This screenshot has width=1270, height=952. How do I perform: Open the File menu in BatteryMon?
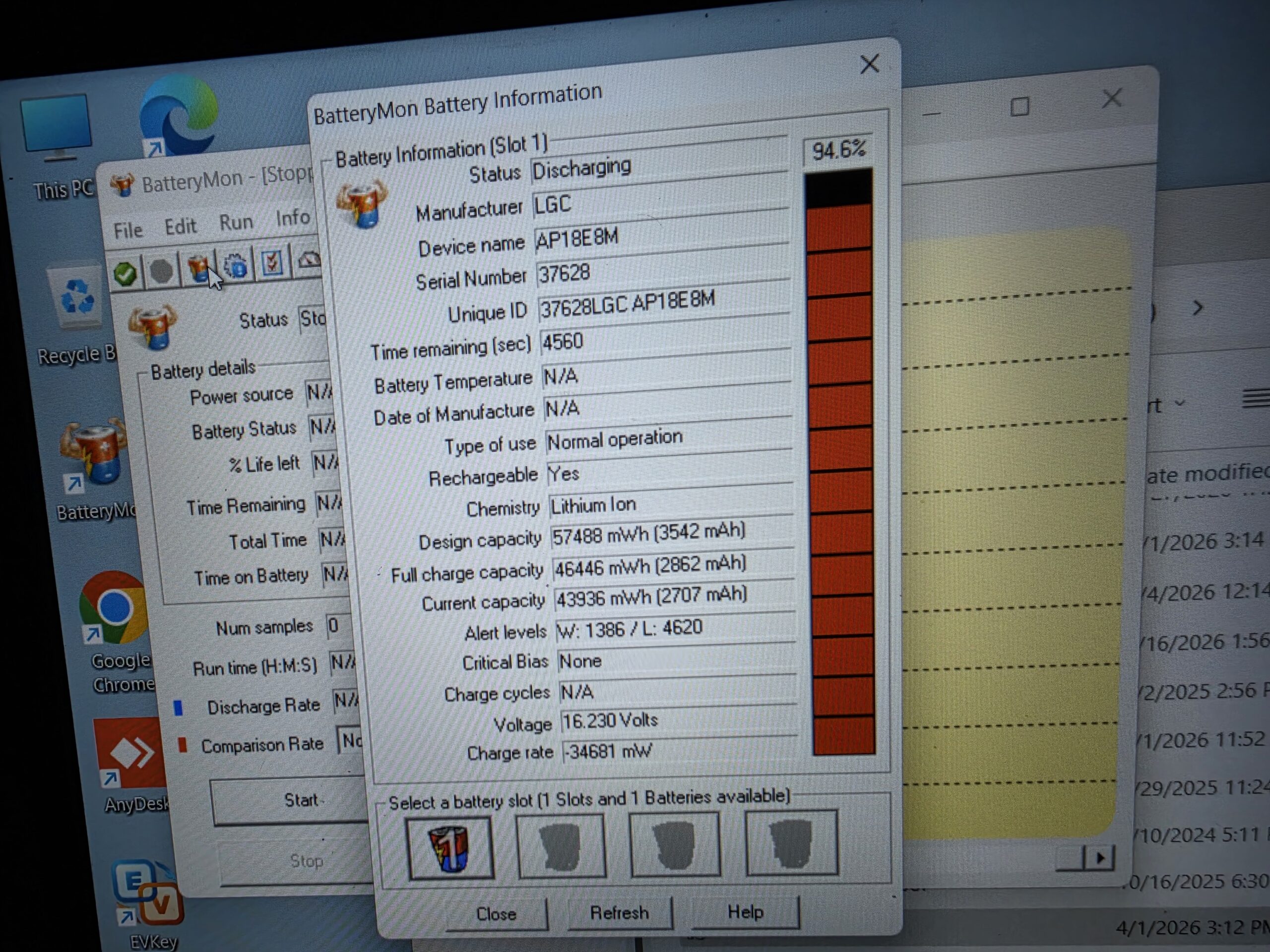(127, 231)
